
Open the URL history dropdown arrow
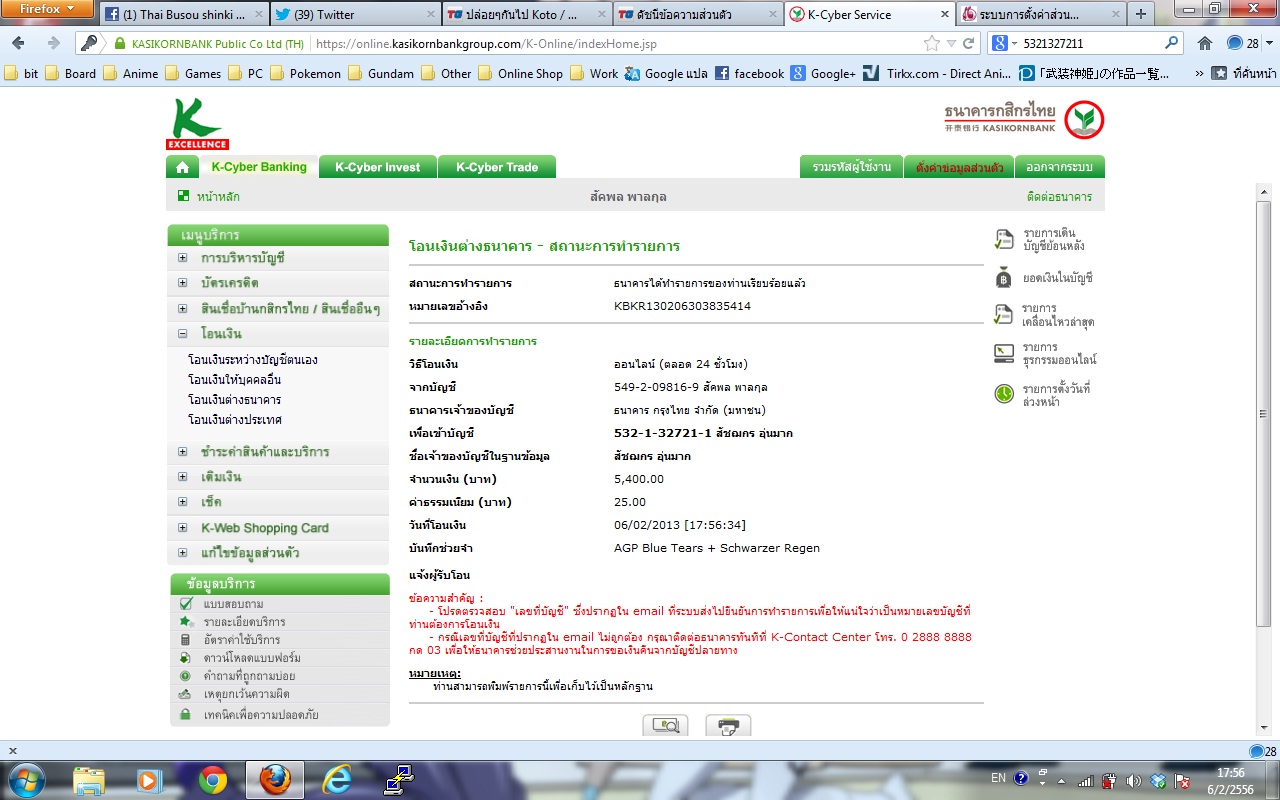(x=952, y=44)
